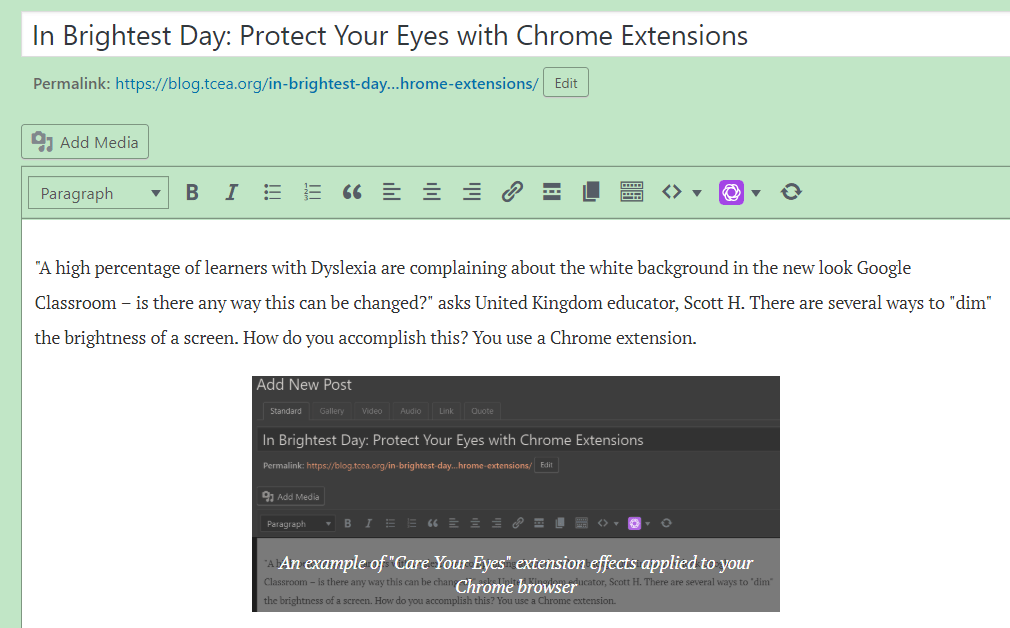This screenshot has height=628, width=1010.
Task: Click the text 'Permalink:' label
Action: [x=71, y=84]
